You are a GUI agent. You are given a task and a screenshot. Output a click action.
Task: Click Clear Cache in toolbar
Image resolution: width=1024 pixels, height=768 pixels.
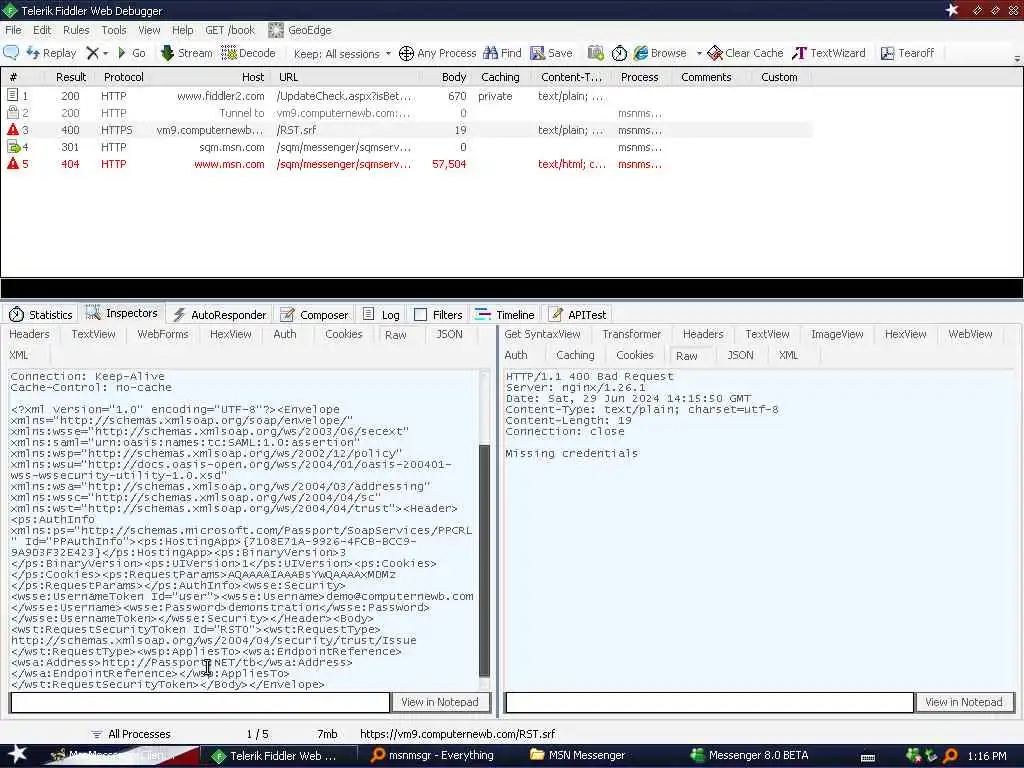pyautogui.click(x=745, y=53)
